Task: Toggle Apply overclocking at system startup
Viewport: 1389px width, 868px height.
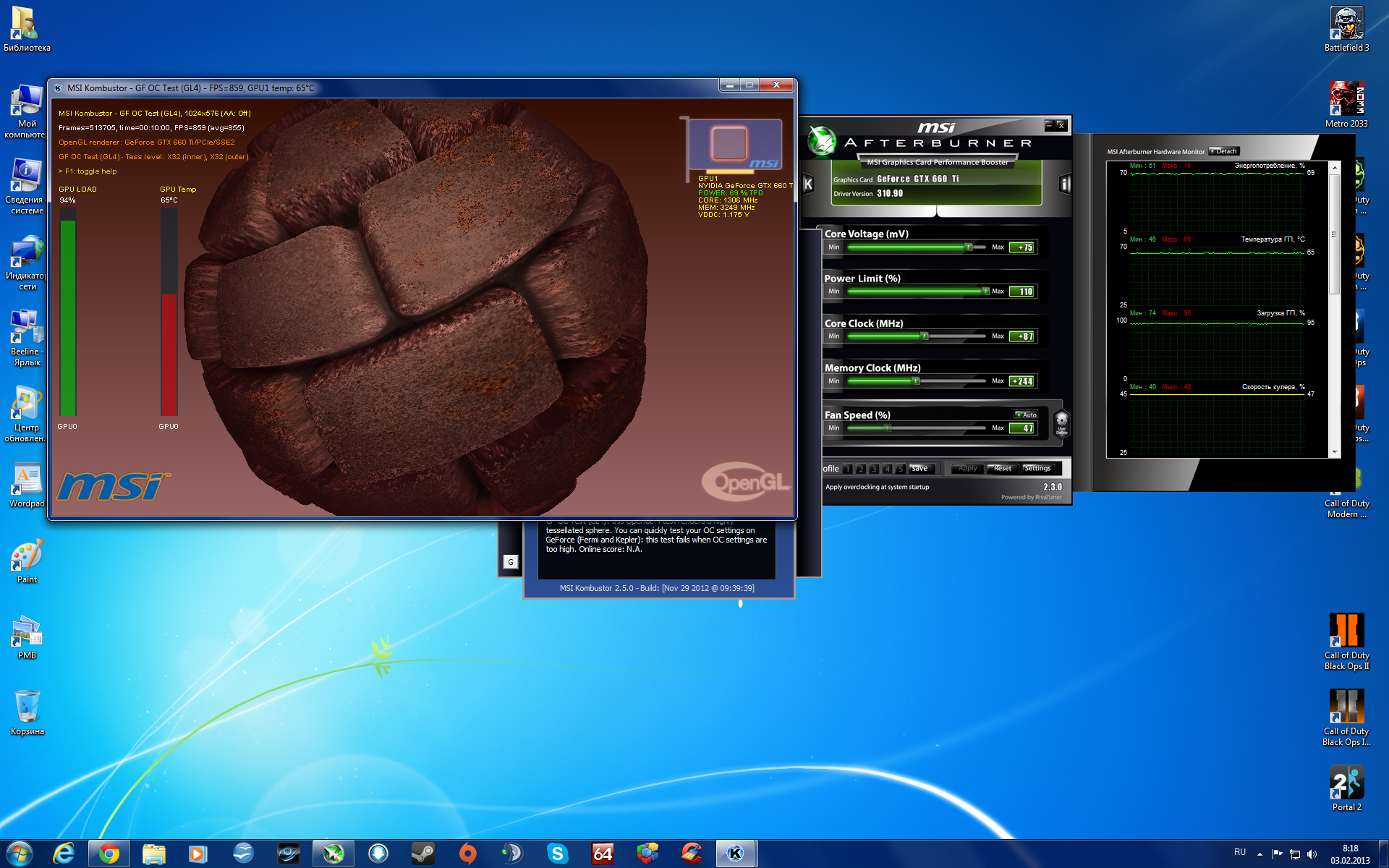Action: coord(877,487)
